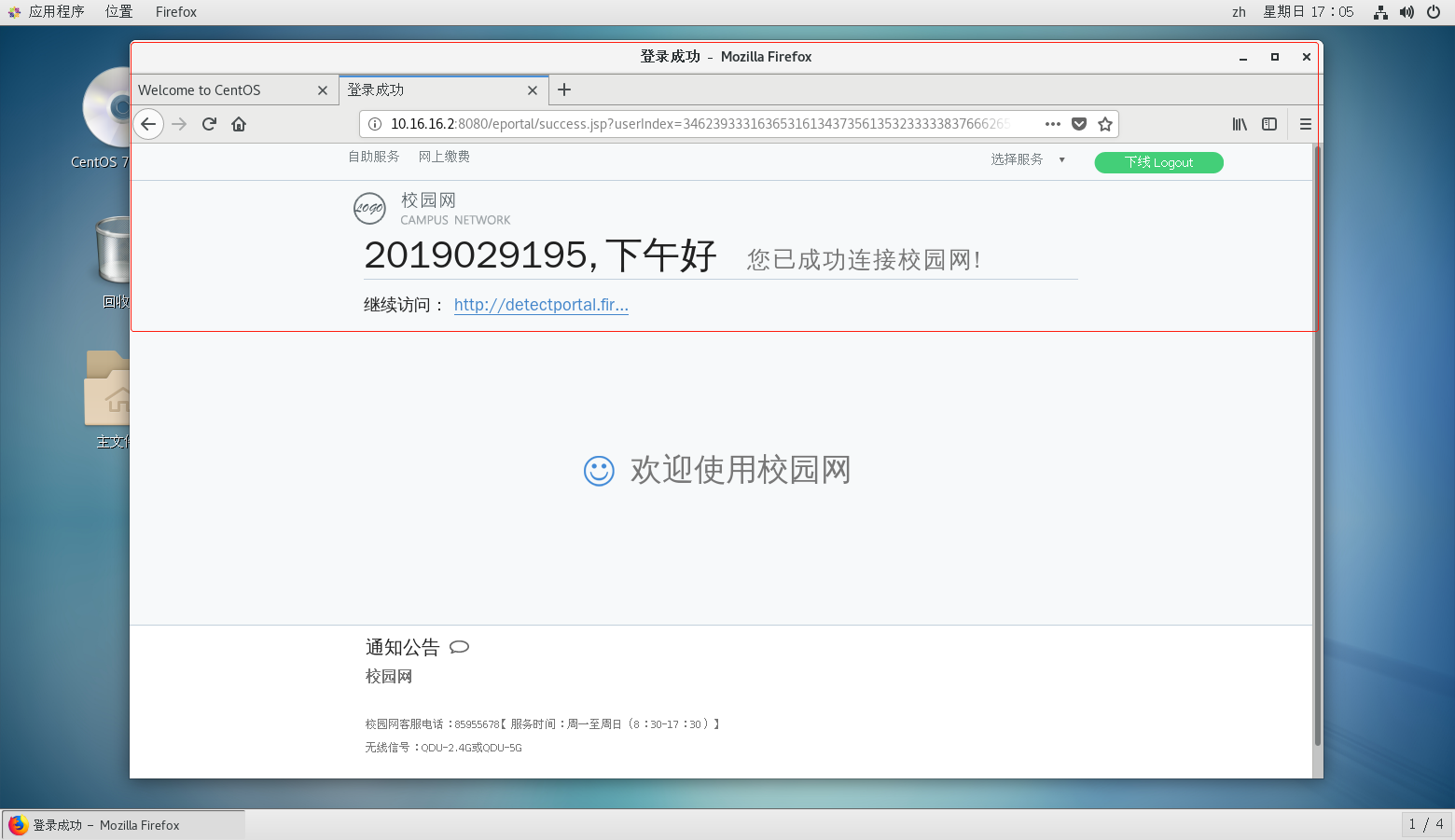
Task: Click the Firefox taskbar window button
Action: 124,825
